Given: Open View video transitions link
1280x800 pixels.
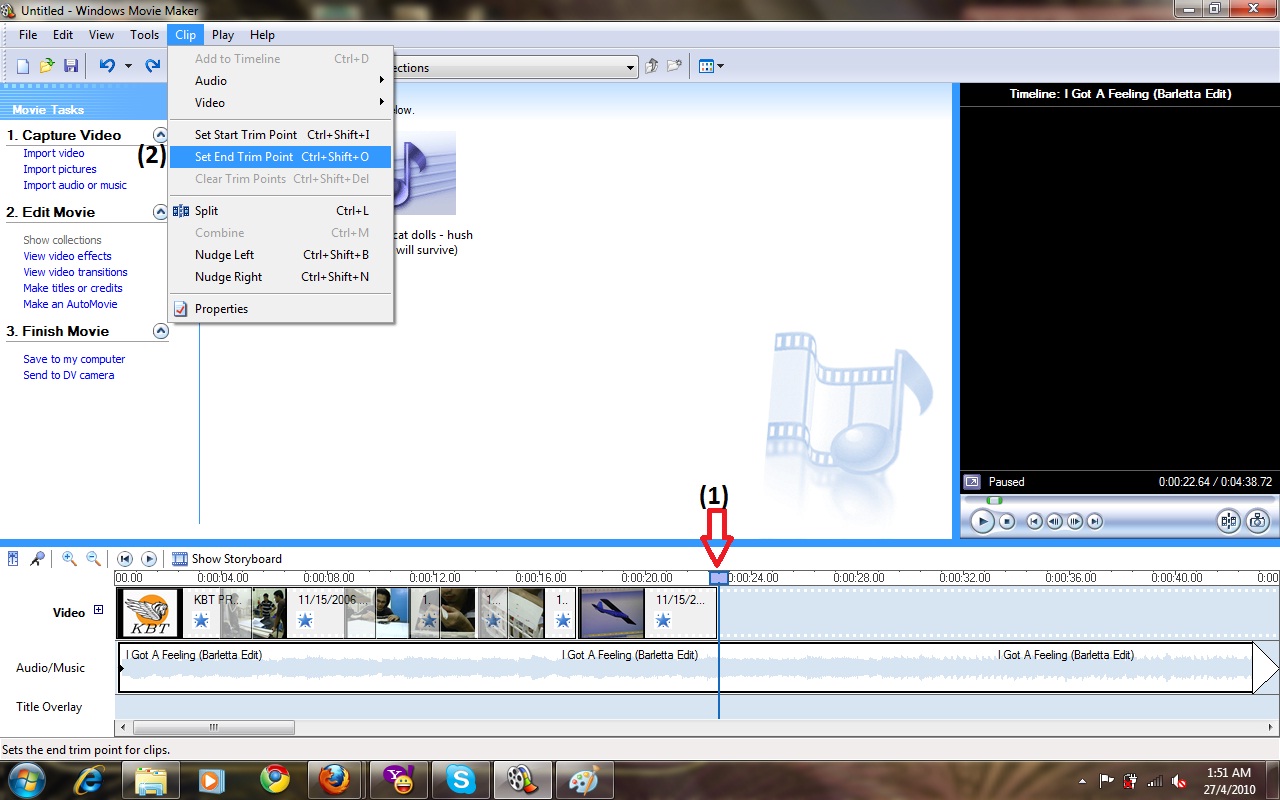Looking at the screenshot, I should pyautogui.click(x=75, y=272).
